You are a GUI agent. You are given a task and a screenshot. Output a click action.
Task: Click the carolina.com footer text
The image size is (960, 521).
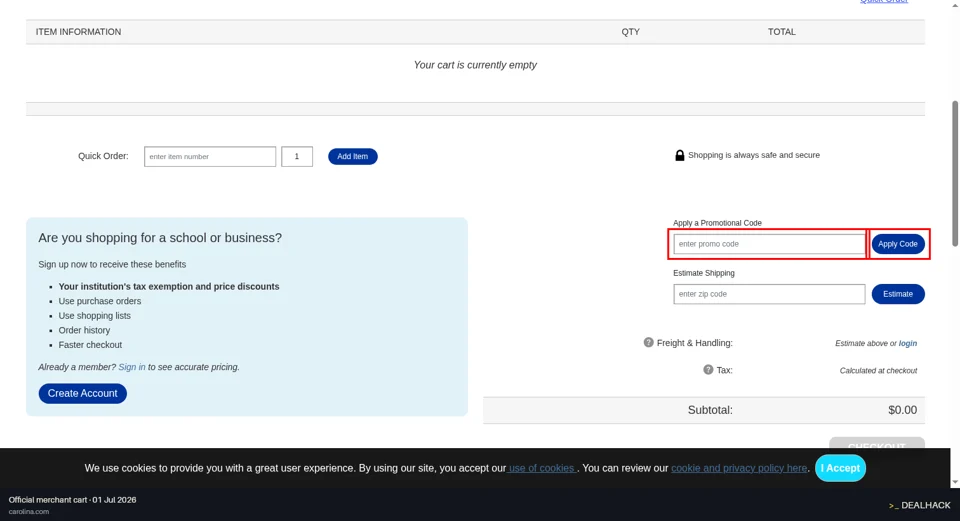[29, 512]
